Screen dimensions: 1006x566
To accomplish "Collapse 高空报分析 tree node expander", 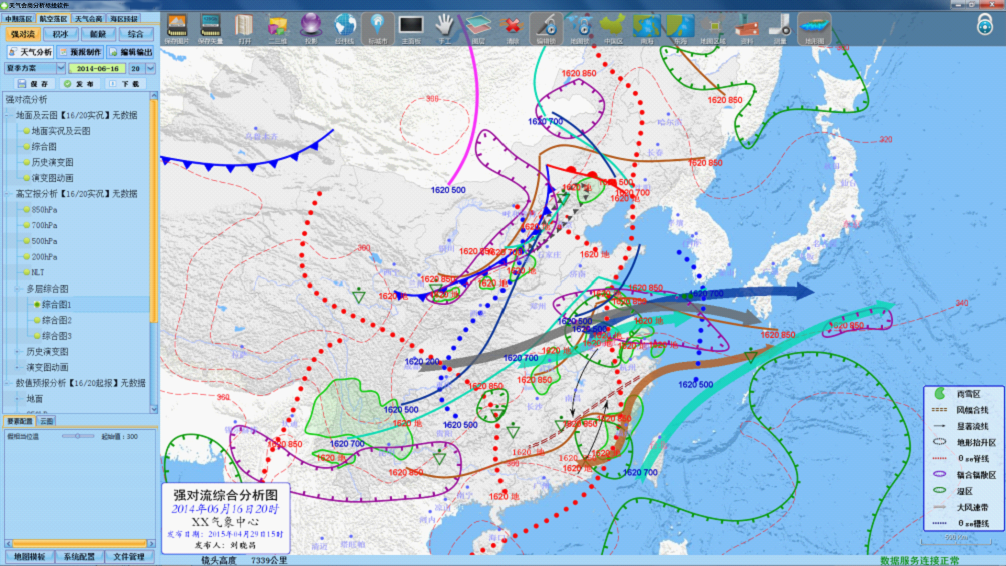I will point(8,194).
